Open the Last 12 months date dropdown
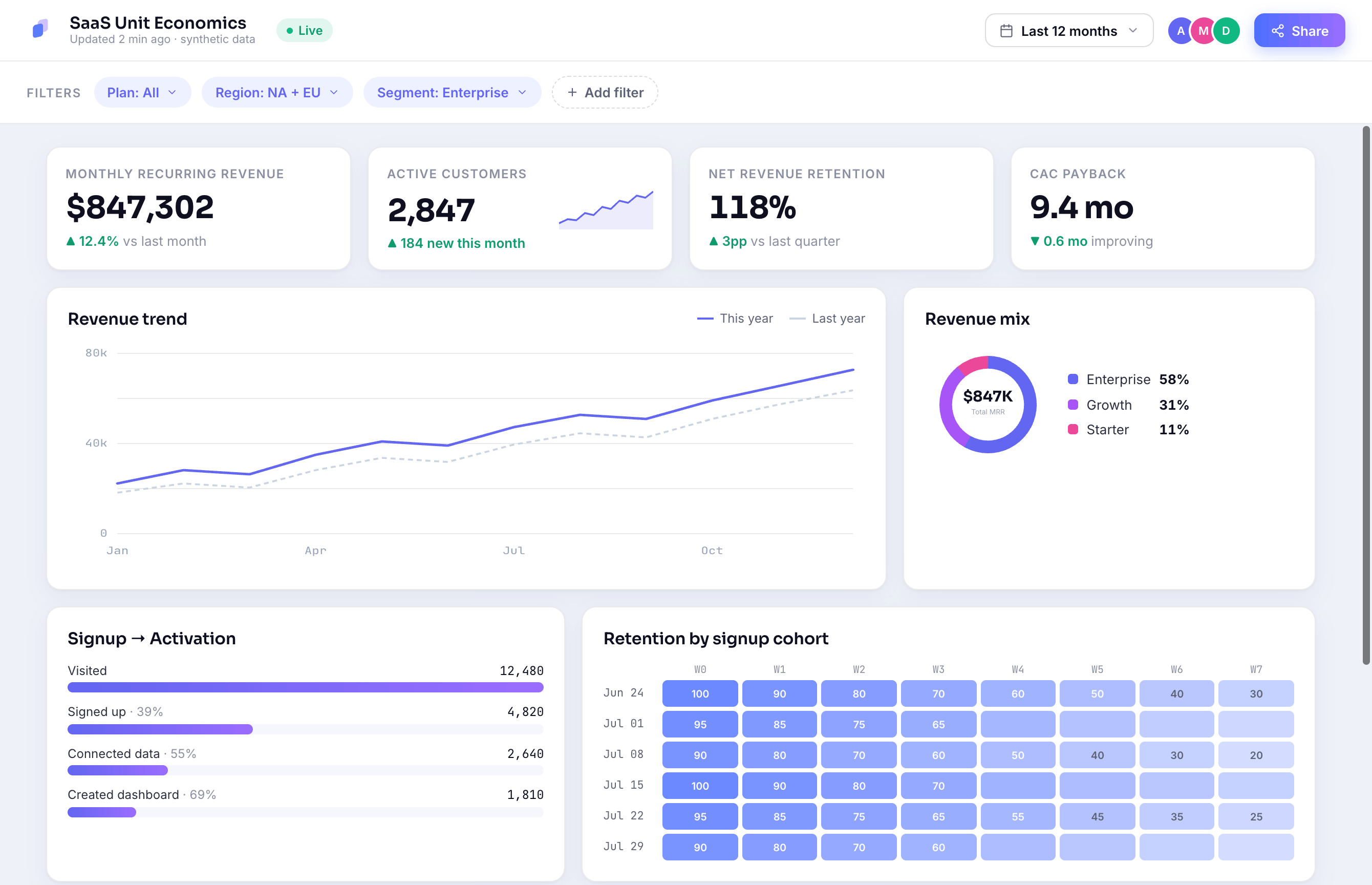Screen dimensions: 1372x885 pyautogui.click(x=1069, y=31)
